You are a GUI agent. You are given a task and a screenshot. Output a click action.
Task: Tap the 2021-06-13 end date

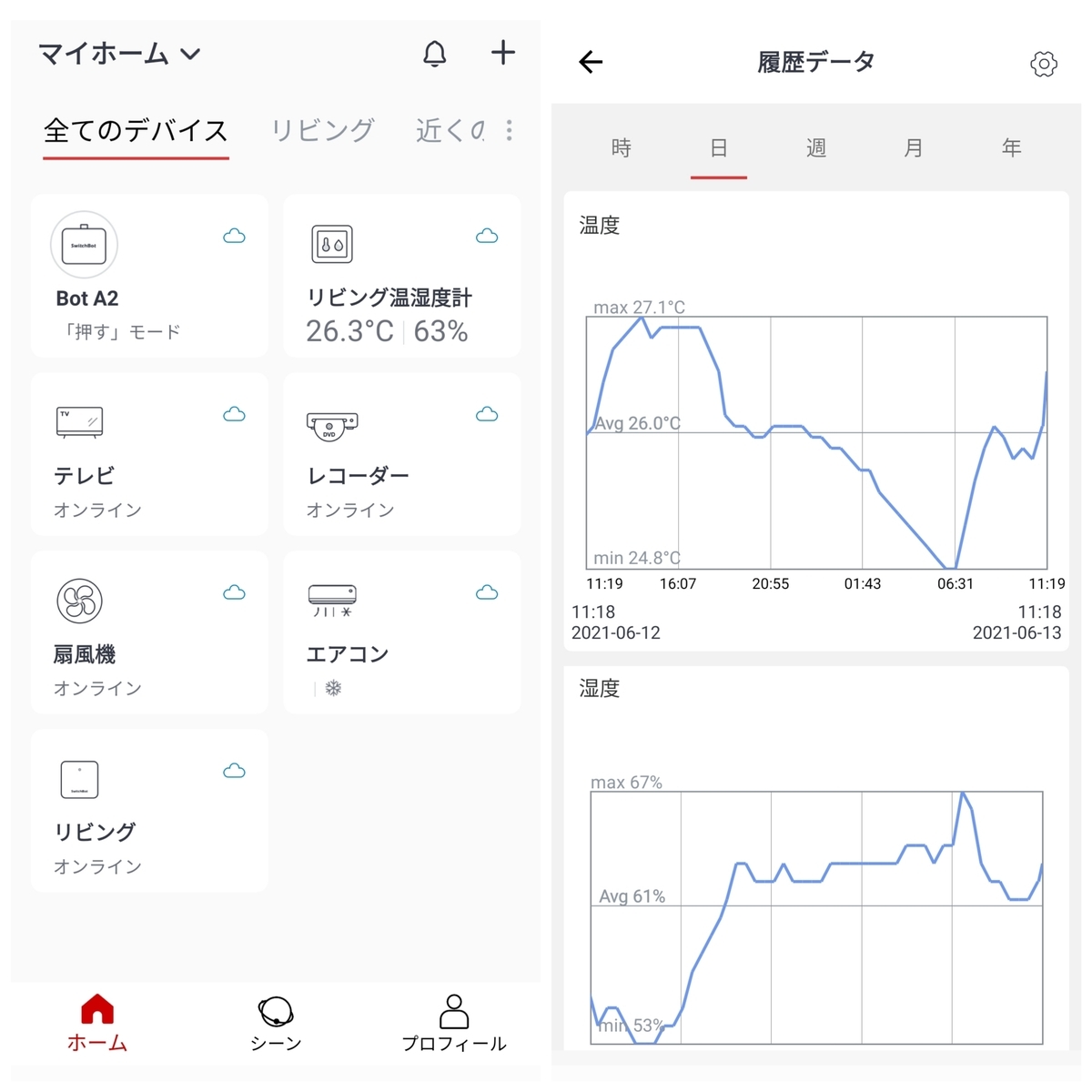tap(1016, 632)
